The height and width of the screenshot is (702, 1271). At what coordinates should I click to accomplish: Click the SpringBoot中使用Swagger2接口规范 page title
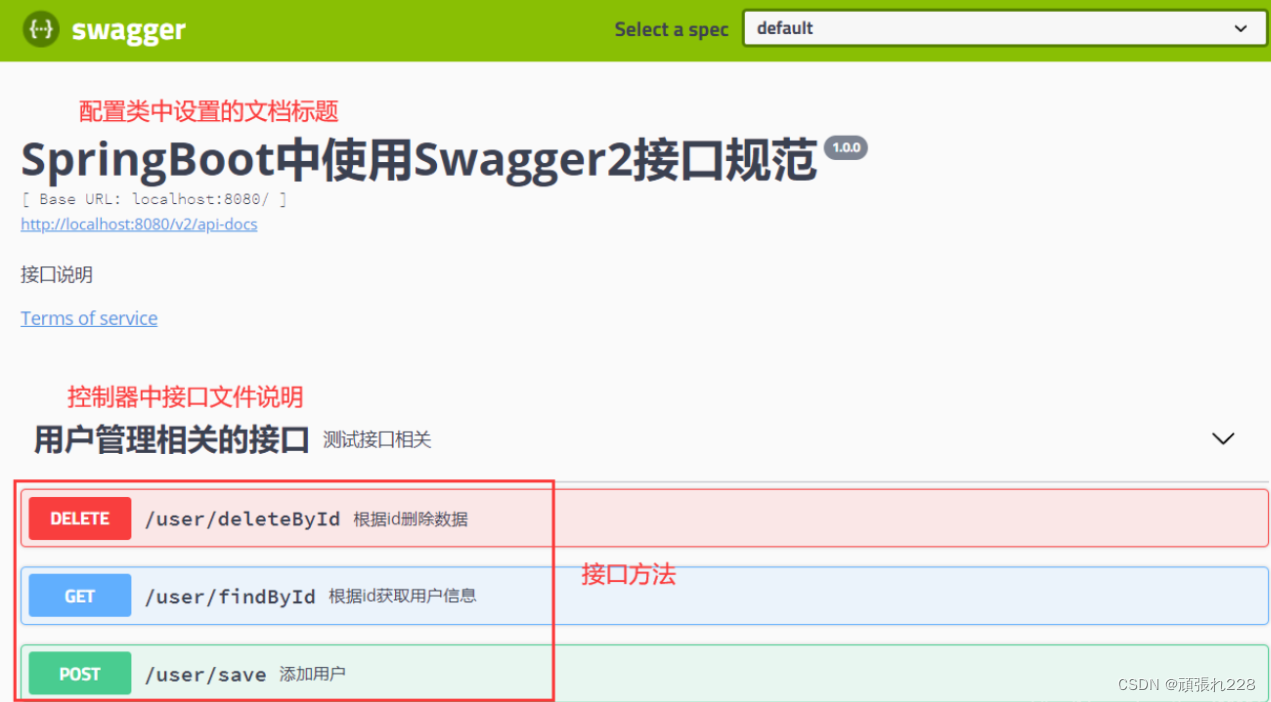tap(418, 158)
